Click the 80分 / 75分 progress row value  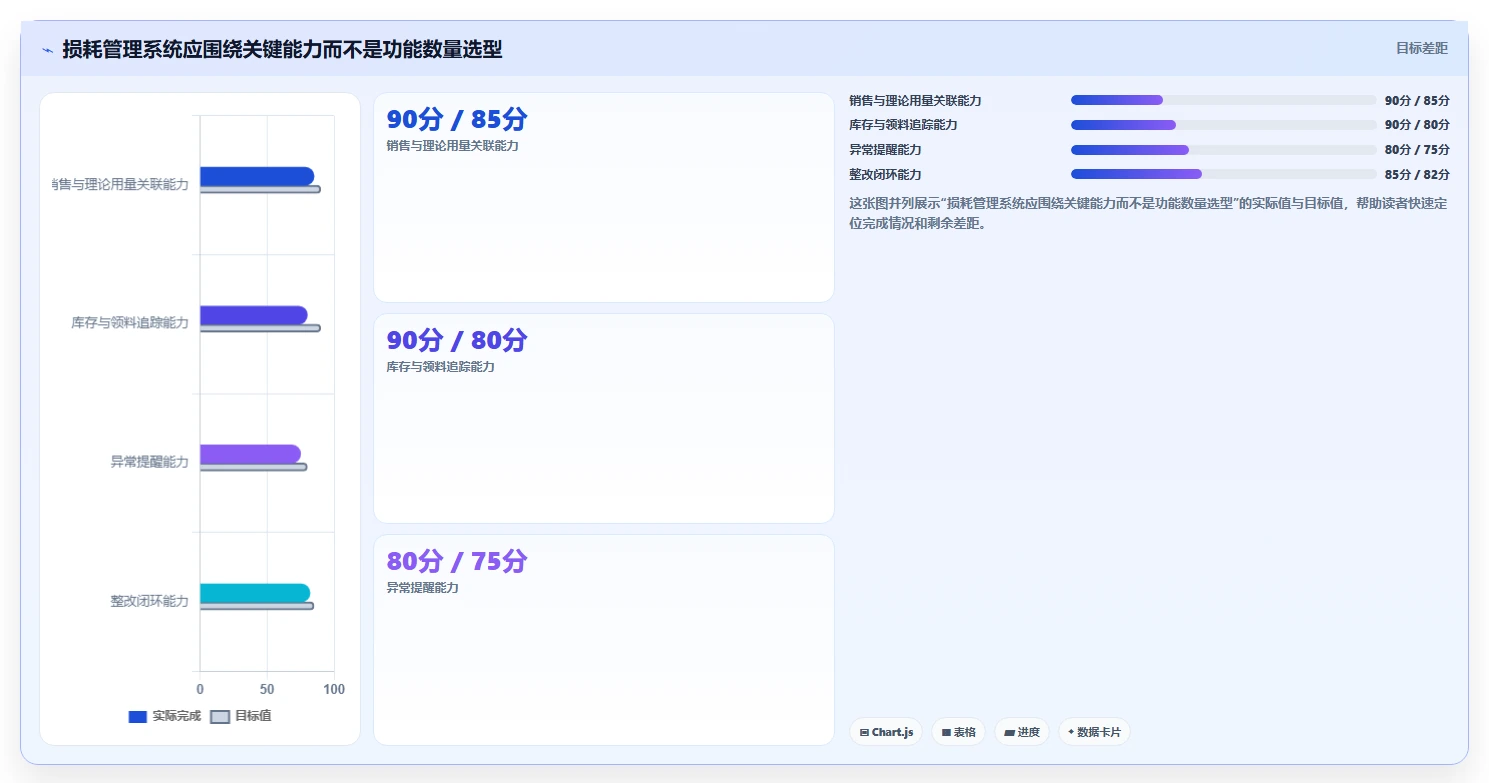1417,150
